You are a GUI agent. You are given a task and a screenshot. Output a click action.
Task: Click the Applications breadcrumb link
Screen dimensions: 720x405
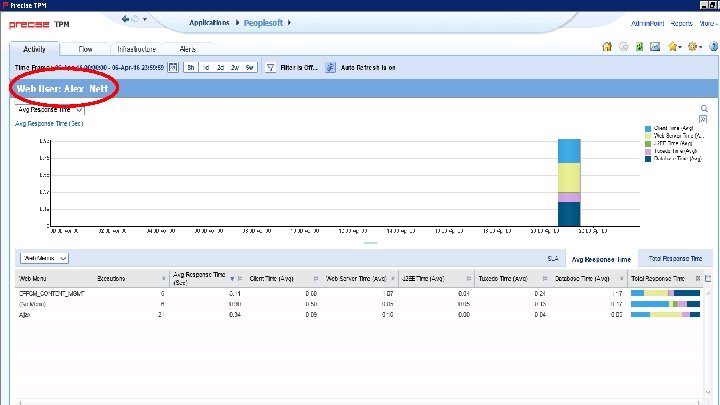(209, 22)
